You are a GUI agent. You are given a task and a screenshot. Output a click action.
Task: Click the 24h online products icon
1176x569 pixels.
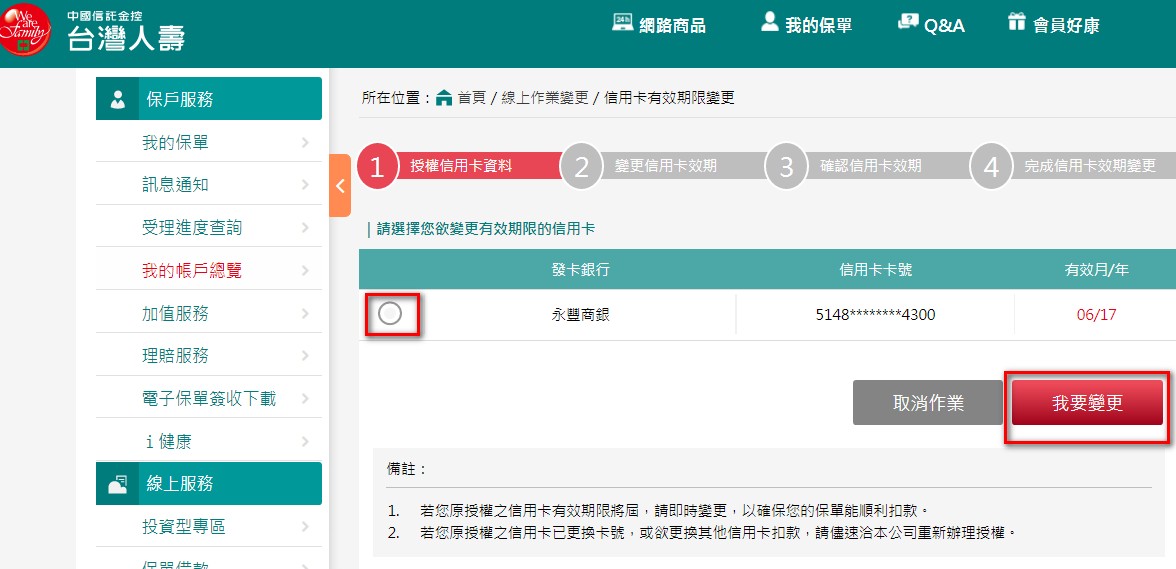click(x=622, y=24)
